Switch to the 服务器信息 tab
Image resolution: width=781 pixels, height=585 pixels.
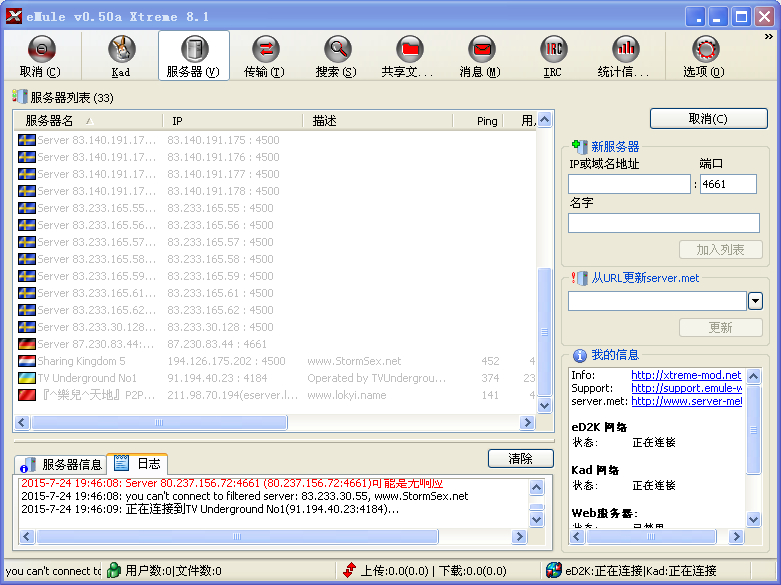61,464
